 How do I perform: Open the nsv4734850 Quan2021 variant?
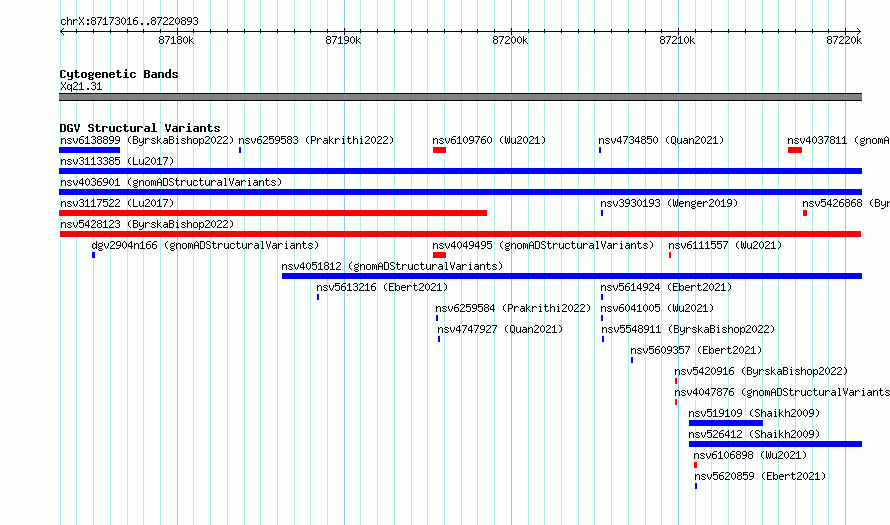(x=661, y=140)
